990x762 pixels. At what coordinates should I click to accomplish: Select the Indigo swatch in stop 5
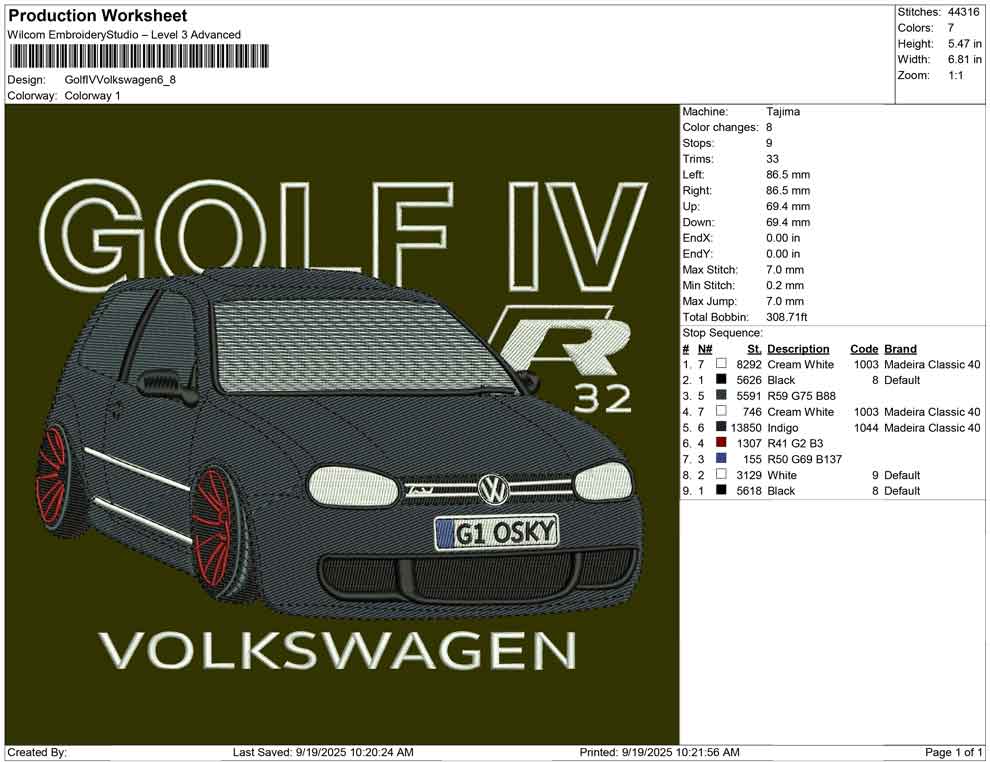pyautogui.click(x=721, y=428)
